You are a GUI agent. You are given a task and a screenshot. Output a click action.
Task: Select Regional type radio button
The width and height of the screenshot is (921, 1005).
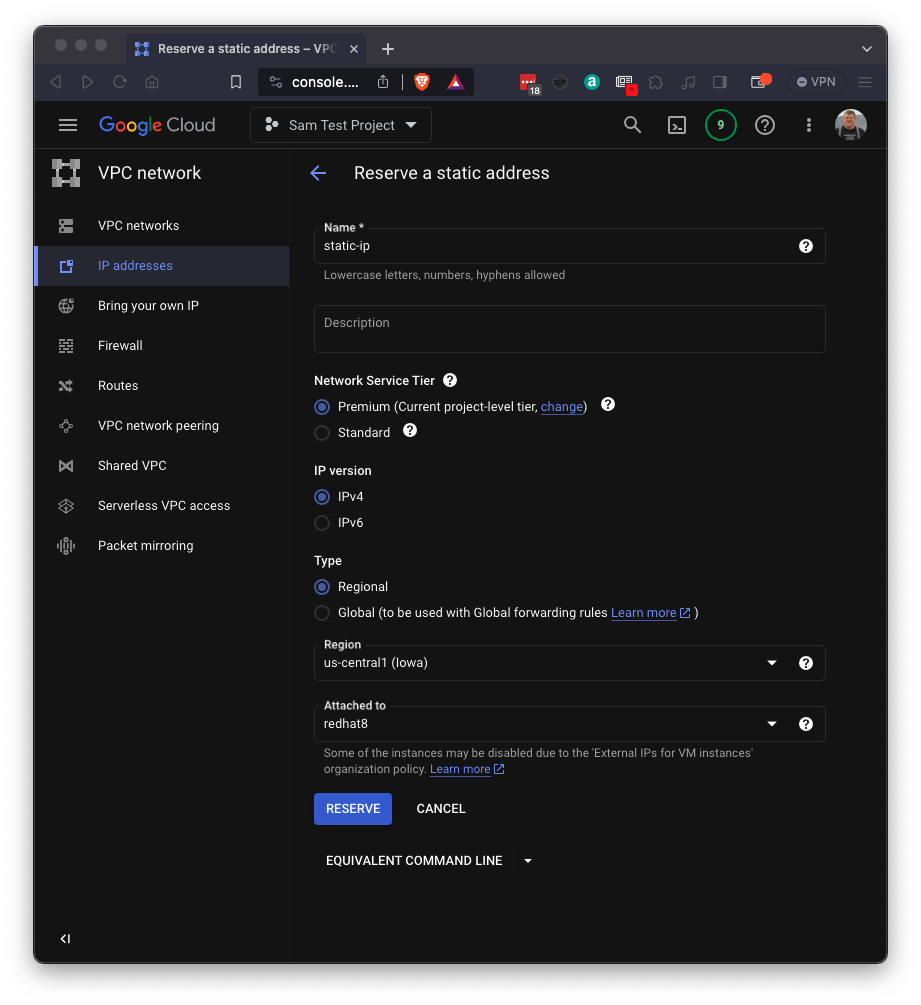click(x=322, y=586)
